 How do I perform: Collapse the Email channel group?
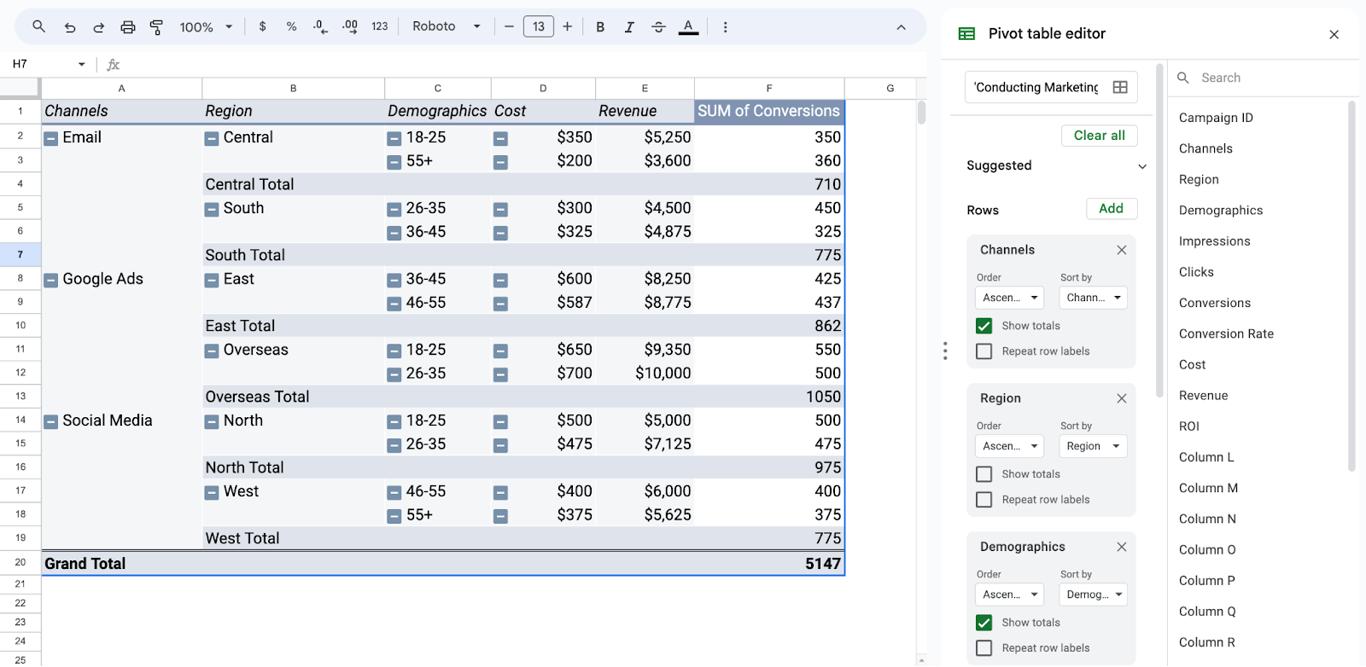(51, 139)
